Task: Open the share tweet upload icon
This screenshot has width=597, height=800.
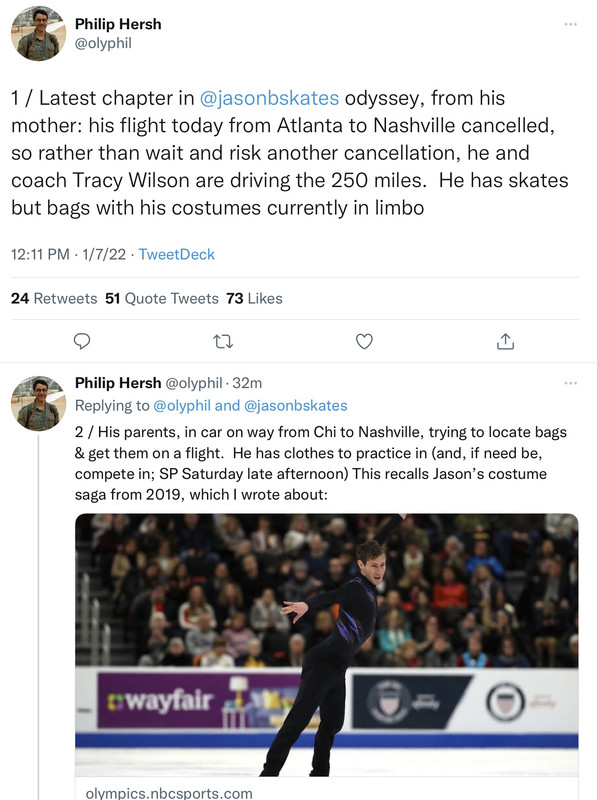Action: (x=505, y=341)
